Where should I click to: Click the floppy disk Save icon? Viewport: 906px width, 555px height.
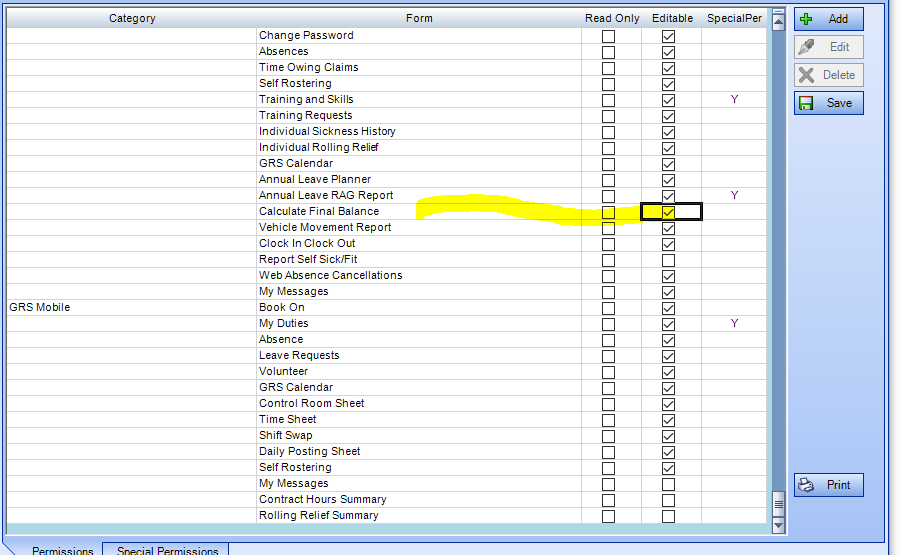pyautogui.click(x=808, y=103)
